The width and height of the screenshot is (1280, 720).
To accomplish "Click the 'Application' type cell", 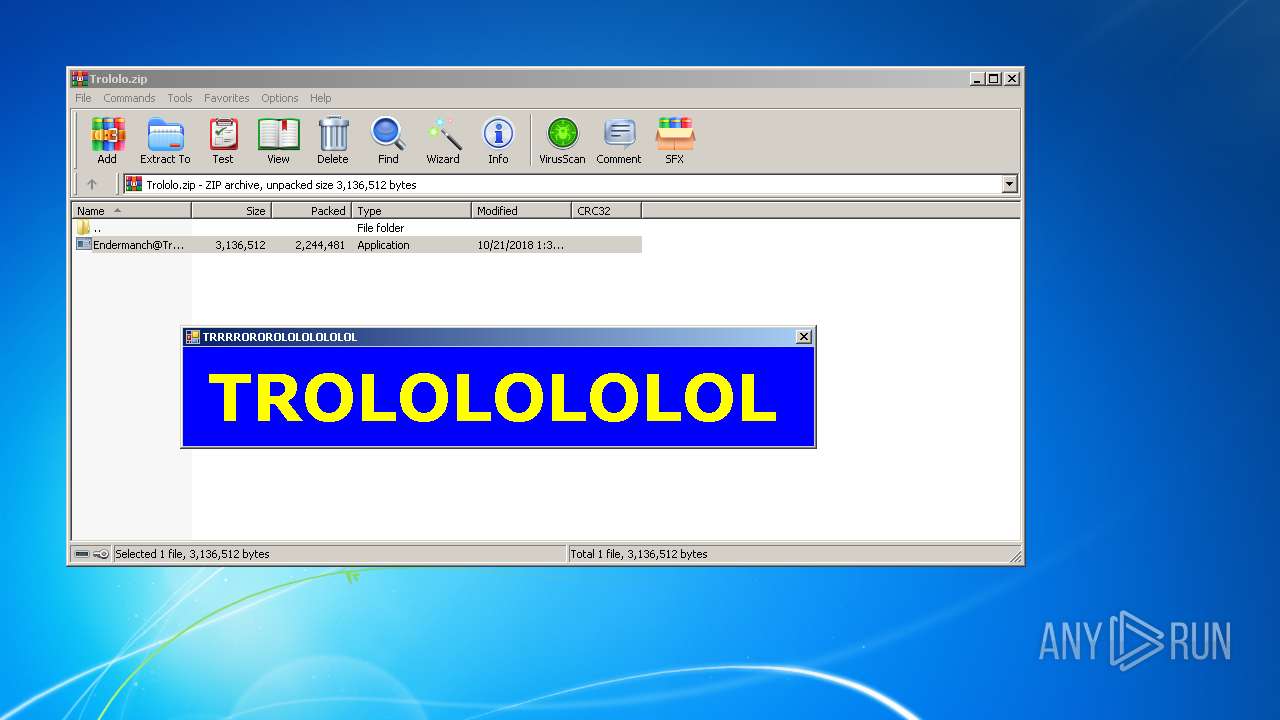I will coord(383,245).
